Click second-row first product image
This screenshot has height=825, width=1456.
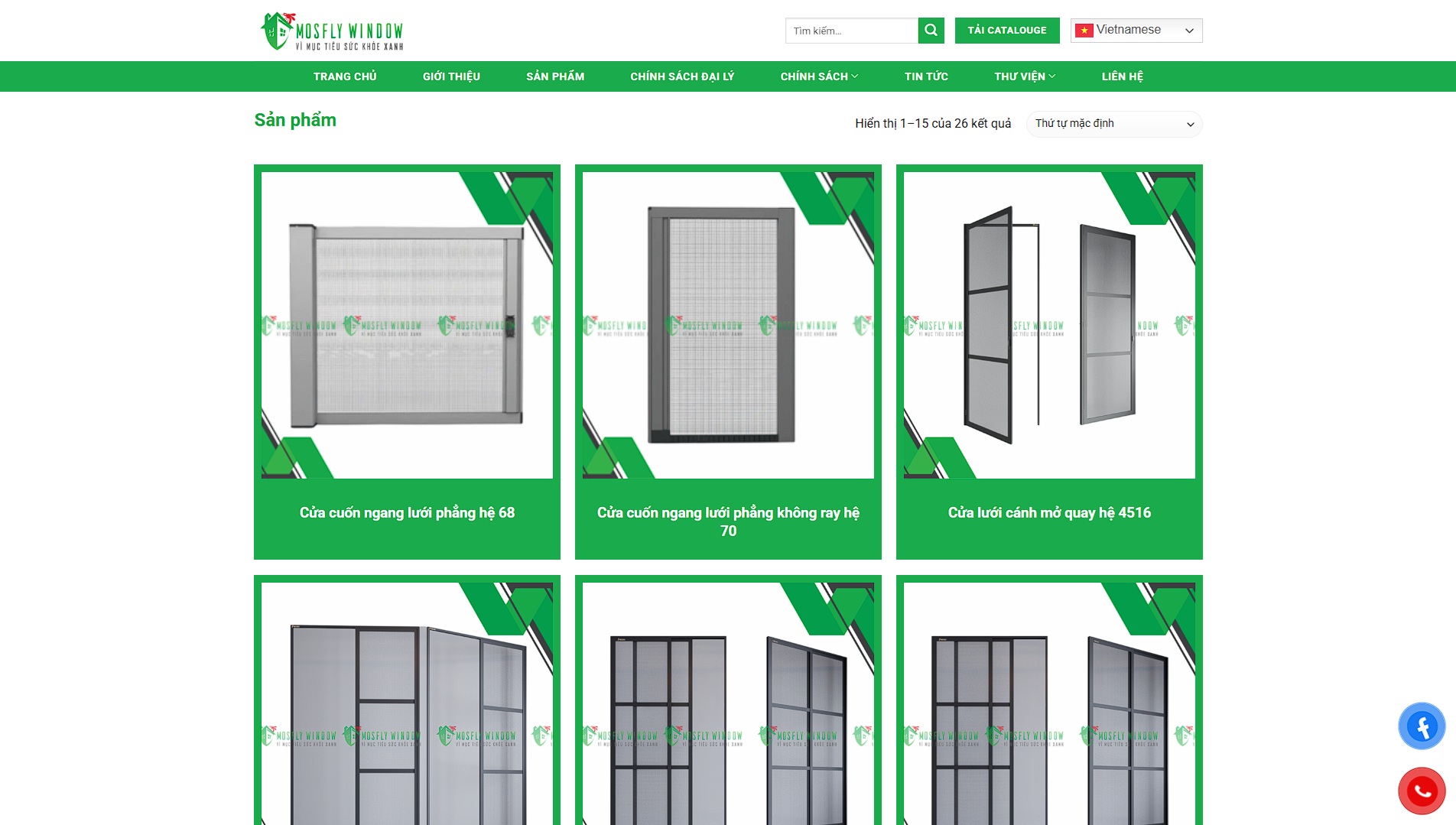[x=407, y=703]
